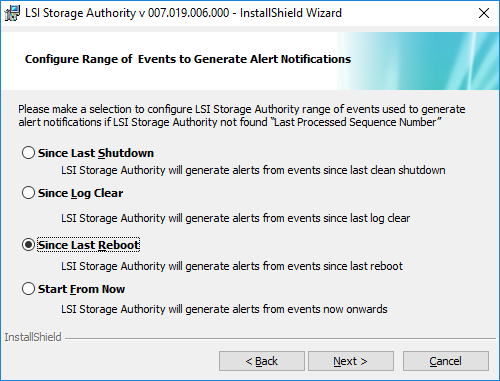Viewport: 500px width, 381px height.
Task: Click the Since Log Clear label text
Action: coord(80,193)
